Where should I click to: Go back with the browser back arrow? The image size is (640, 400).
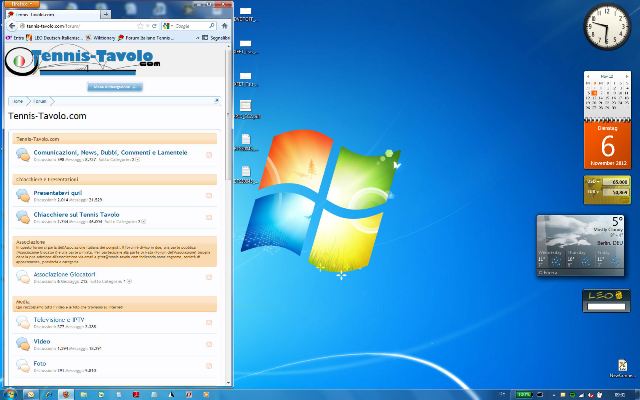(x=12, y=26)
